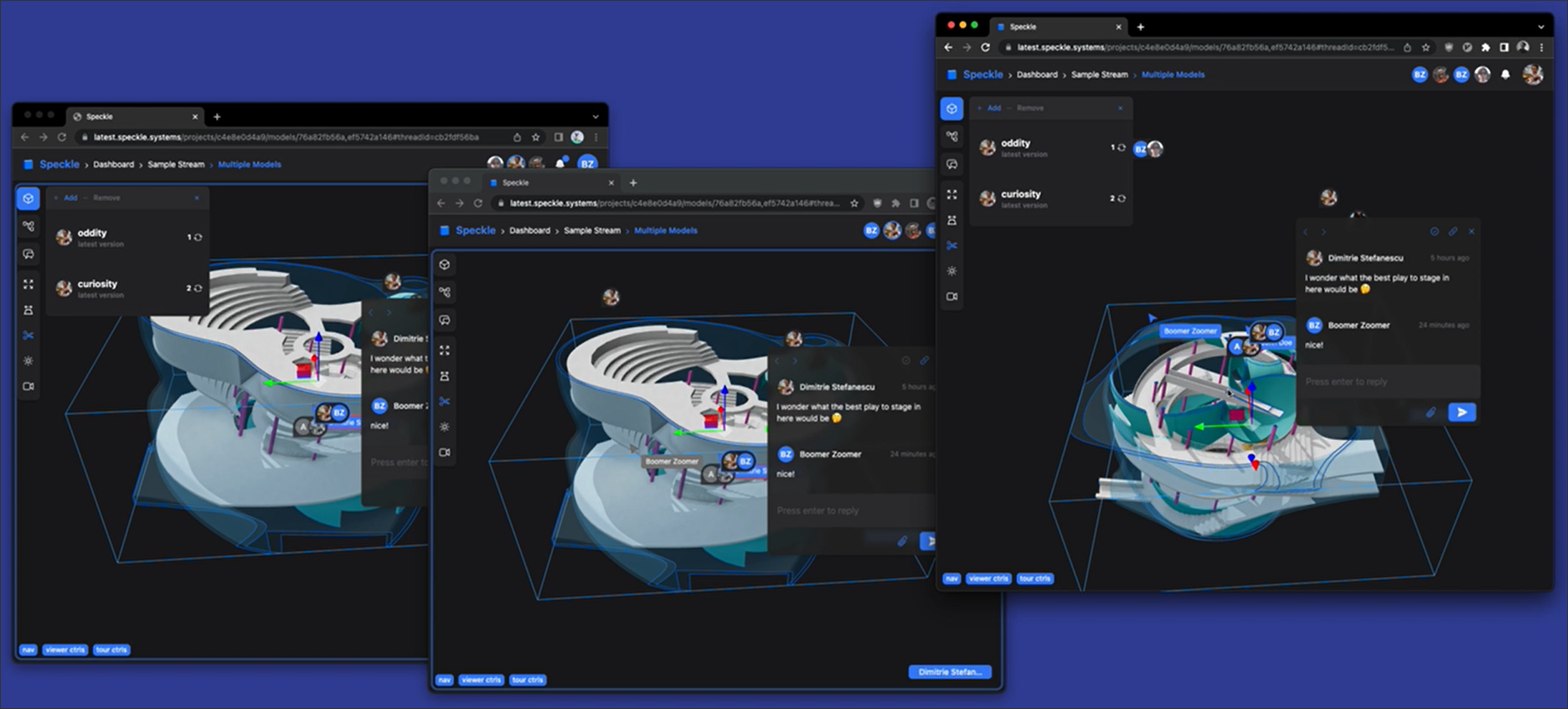Open version switcher for curiosity in left window
Screen dimensions: 1568x709
[194, 288]
